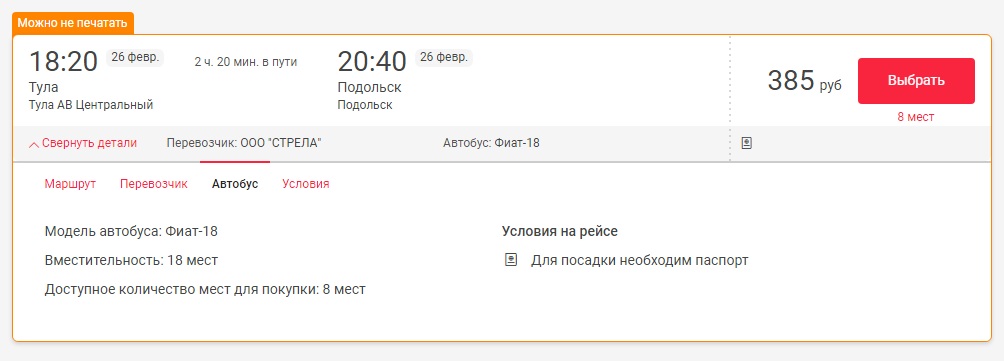Click Автобус: Фиат-18 in gray bar
Screen dimensions: 1004x361
pyautogui.click(x=491, y=143)
